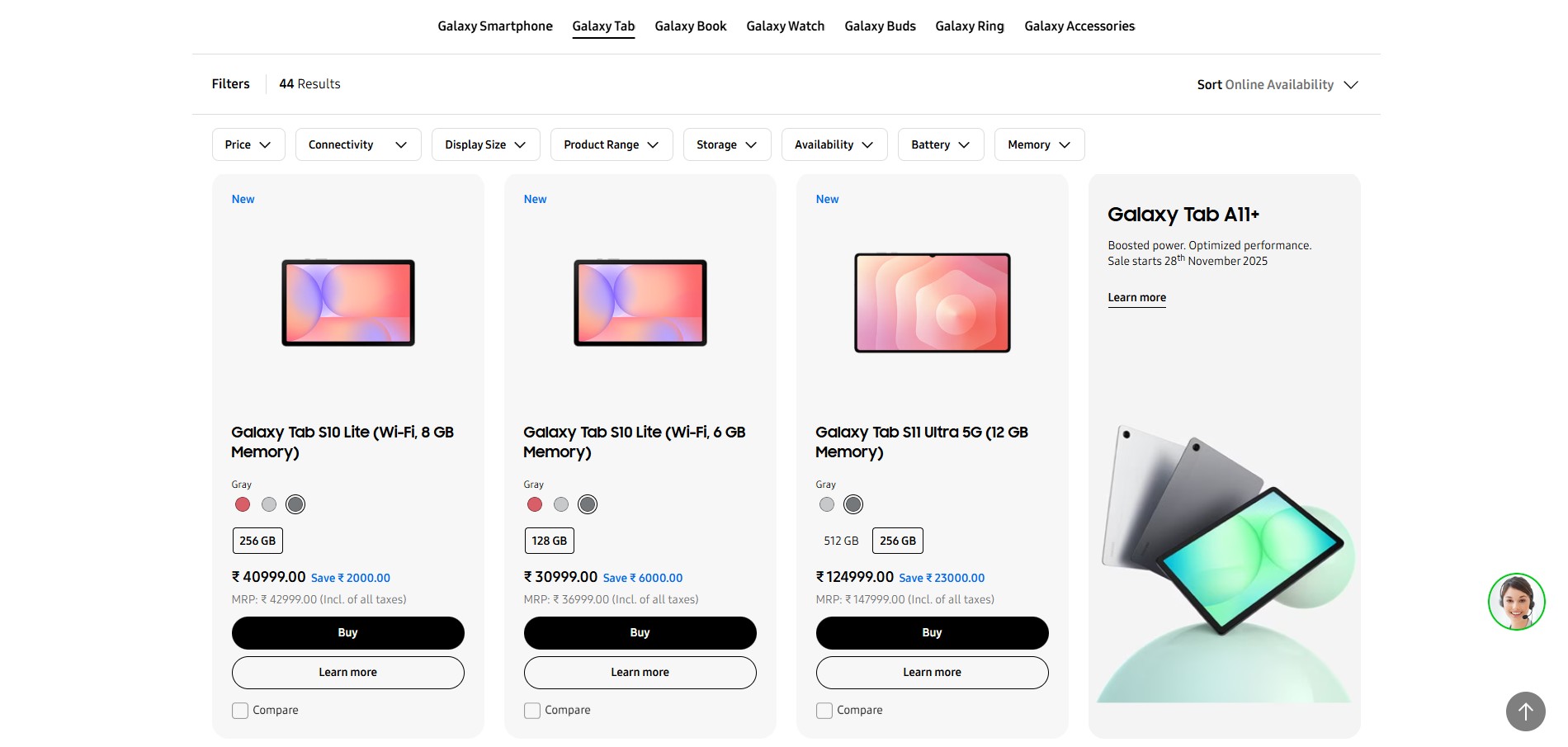Switch to the Galaxy Watch tab
The image size is (1568, 747).
785,26
